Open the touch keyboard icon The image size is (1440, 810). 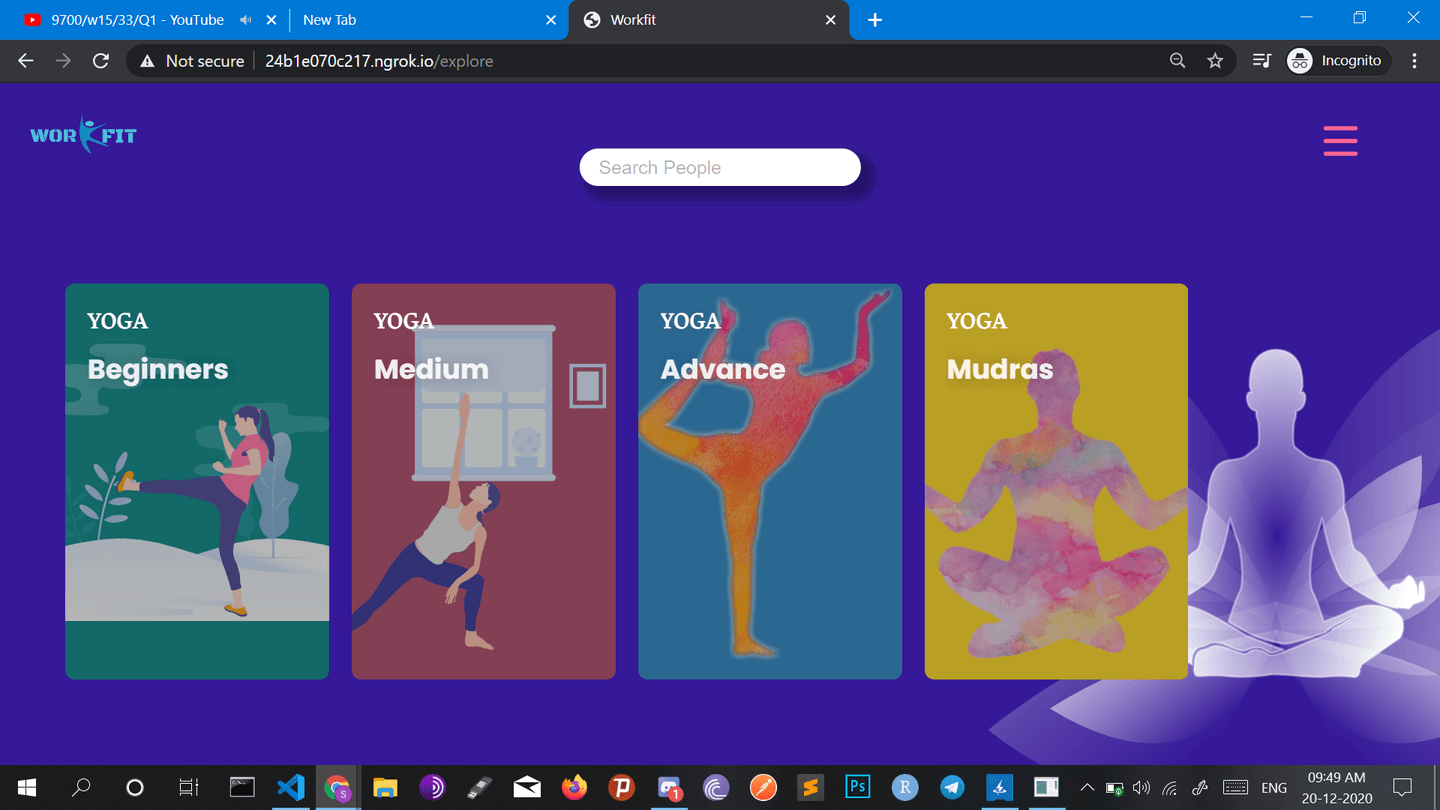(x=1236, y=787)
